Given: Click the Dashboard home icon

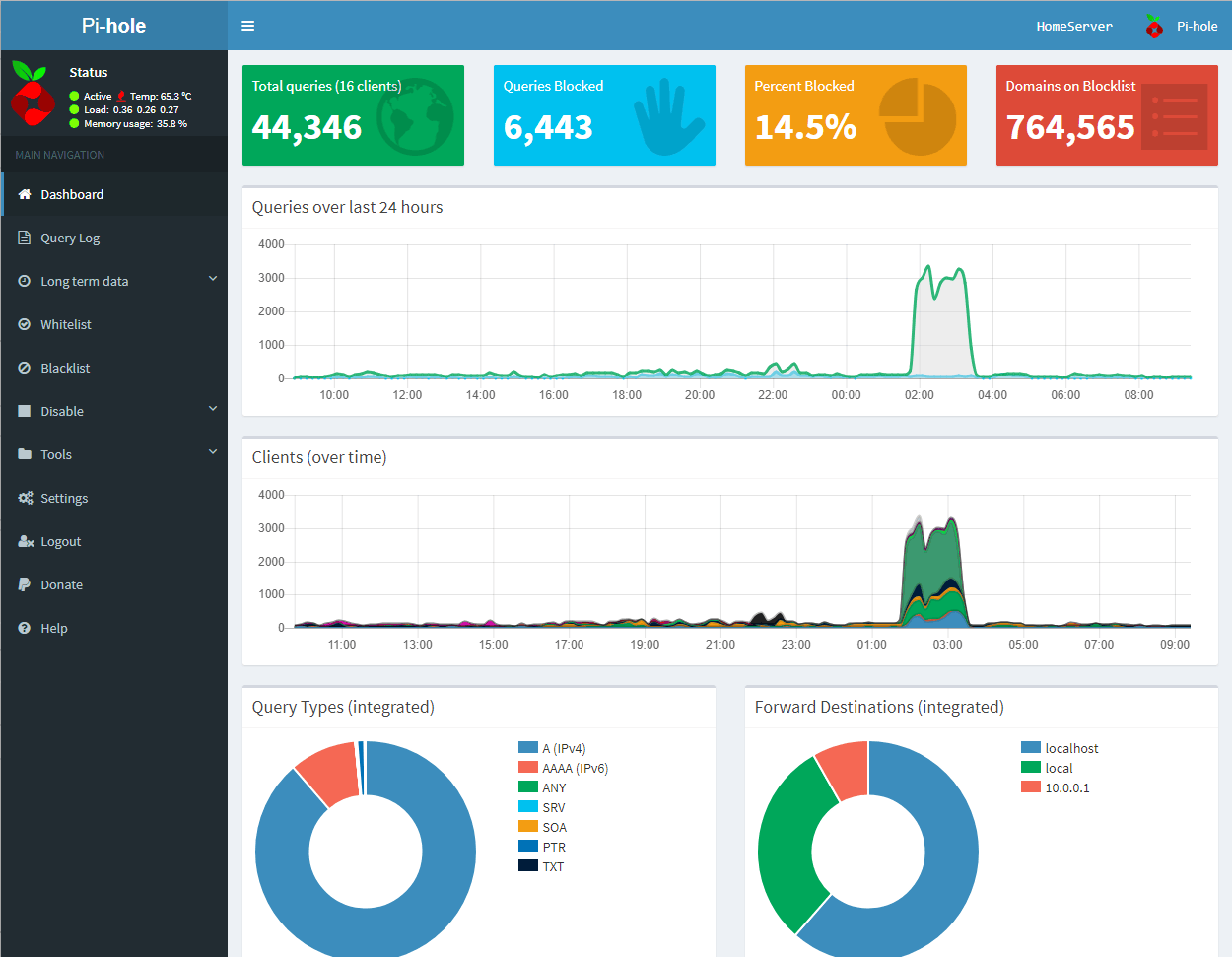Looking at the screenshot, I should pyautogui.click(x=25, y=194).
